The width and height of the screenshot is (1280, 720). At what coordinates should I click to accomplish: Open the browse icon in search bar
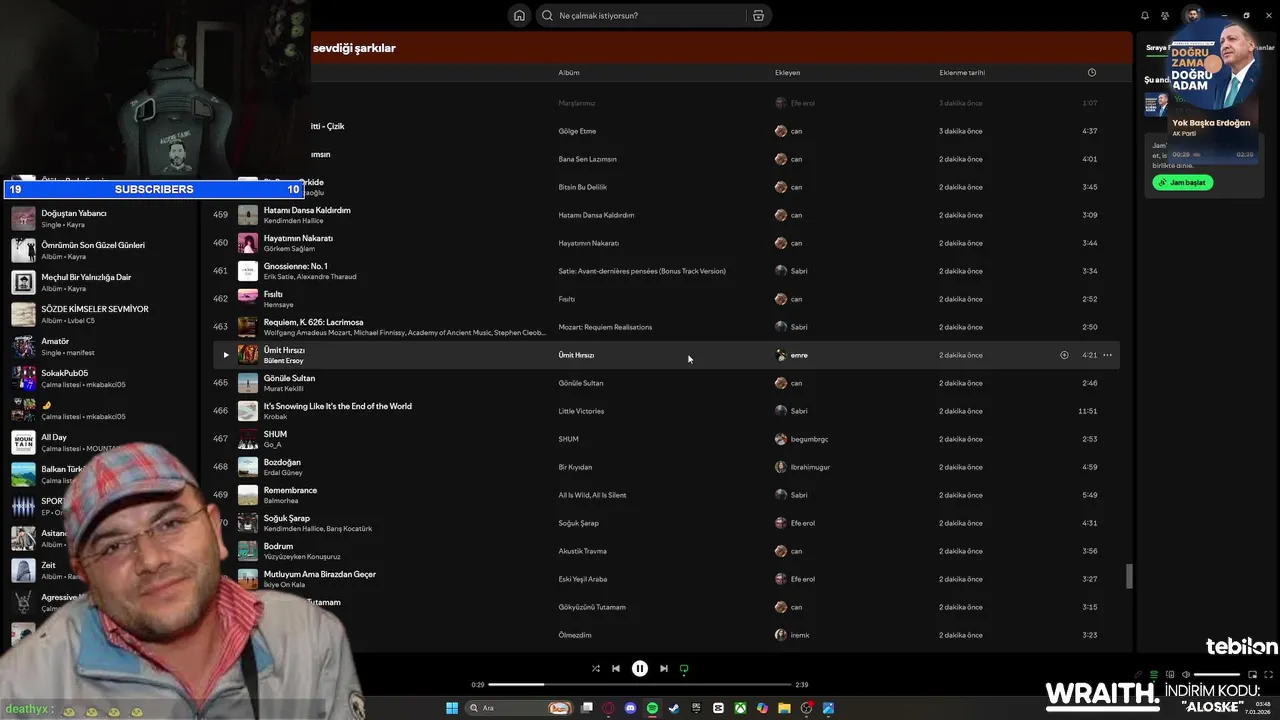(x=758, y=15)
